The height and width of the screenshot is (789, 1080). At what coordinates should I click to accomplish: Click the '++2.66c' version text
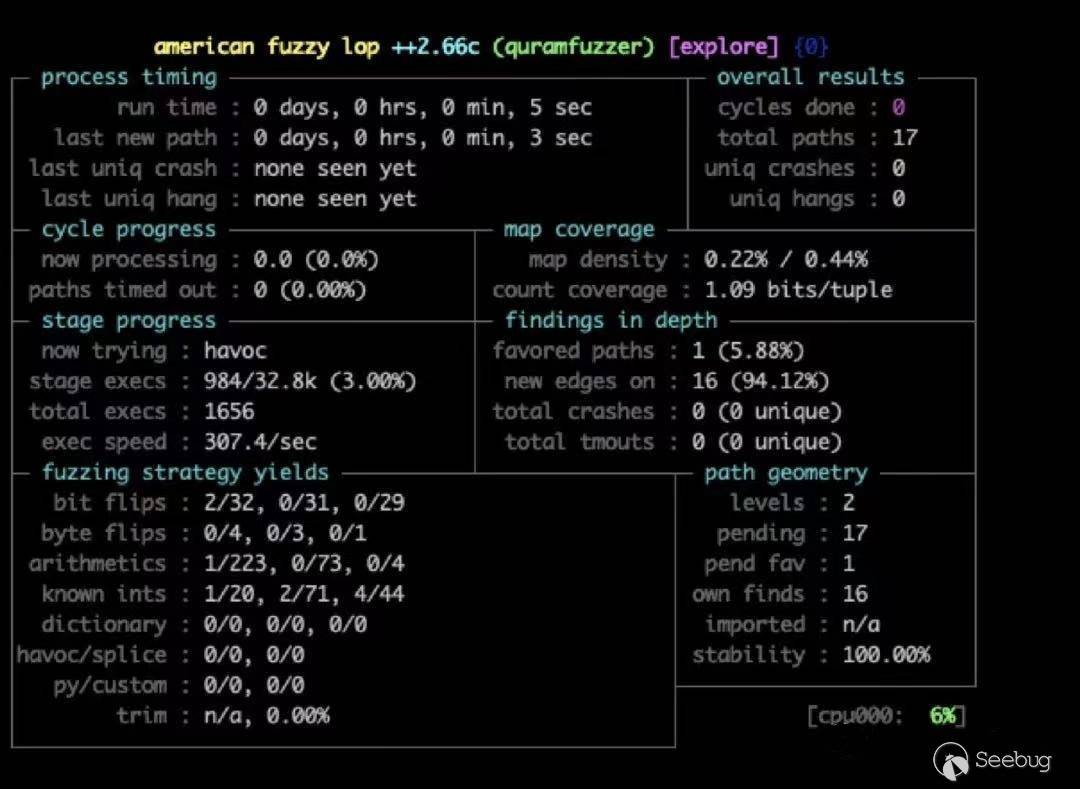435,47
